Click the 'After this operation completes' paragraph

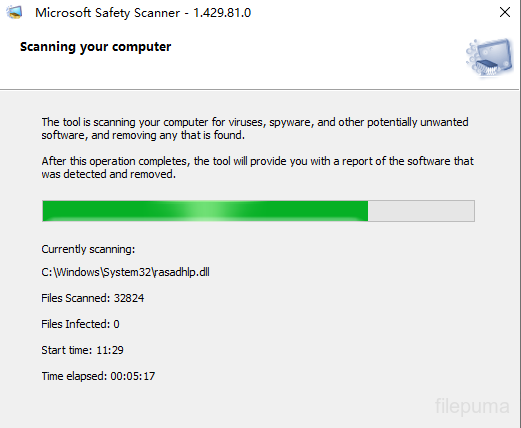click(257, 167)
